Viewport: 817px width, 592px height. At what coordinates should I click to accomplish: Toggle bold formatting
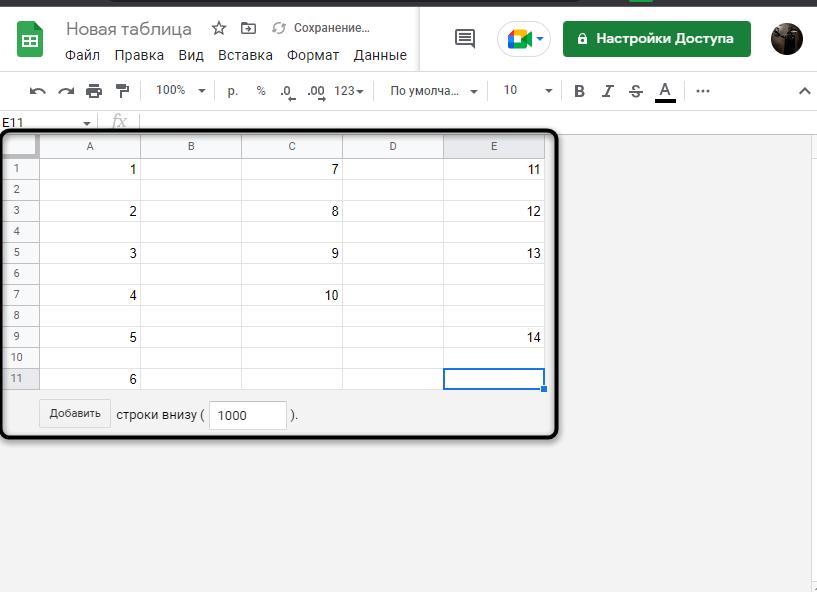pyautogui.click(x=579, y=91)
